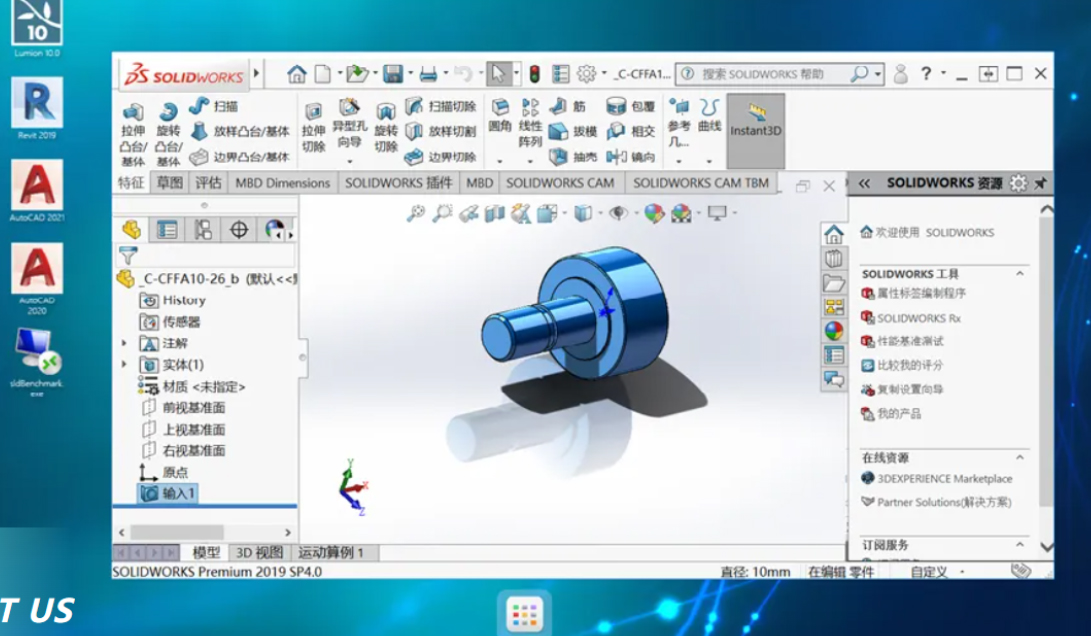Open the 3DEXPERIENCE Marketplace link

point(937,479)
